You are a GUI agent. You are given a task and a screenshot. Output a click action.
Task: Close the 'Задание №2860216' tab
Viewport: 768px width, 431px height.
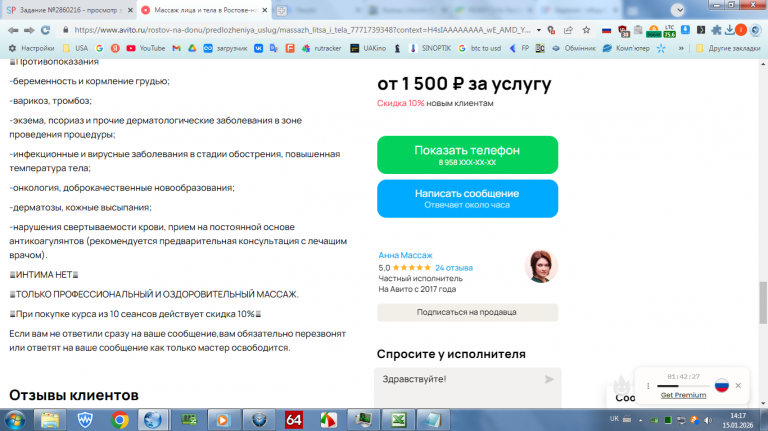[130, 10]
